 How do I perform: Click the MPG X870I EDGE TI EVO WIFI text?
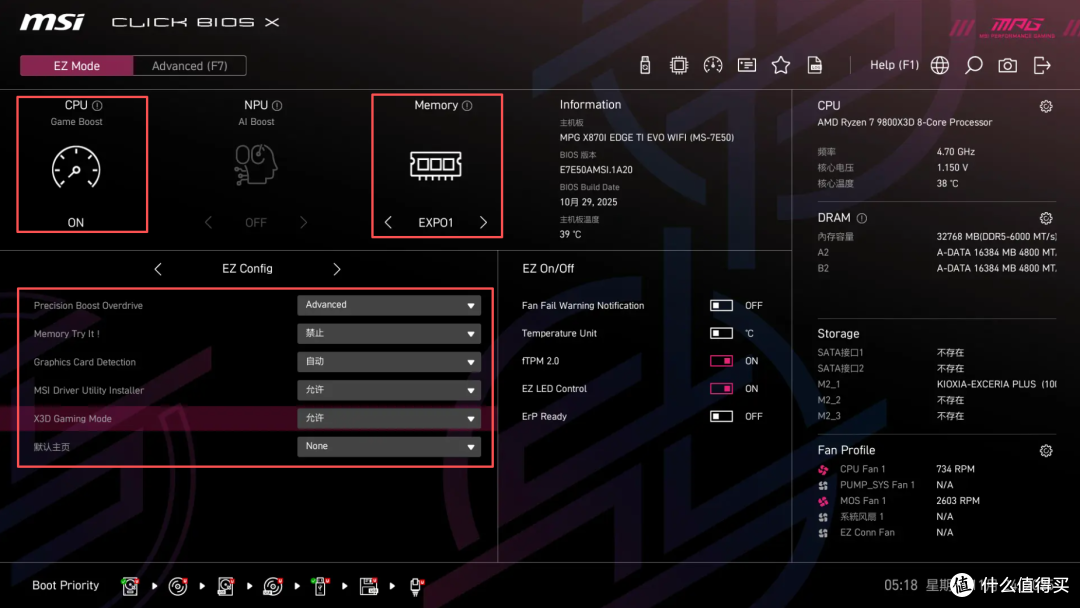647,138
